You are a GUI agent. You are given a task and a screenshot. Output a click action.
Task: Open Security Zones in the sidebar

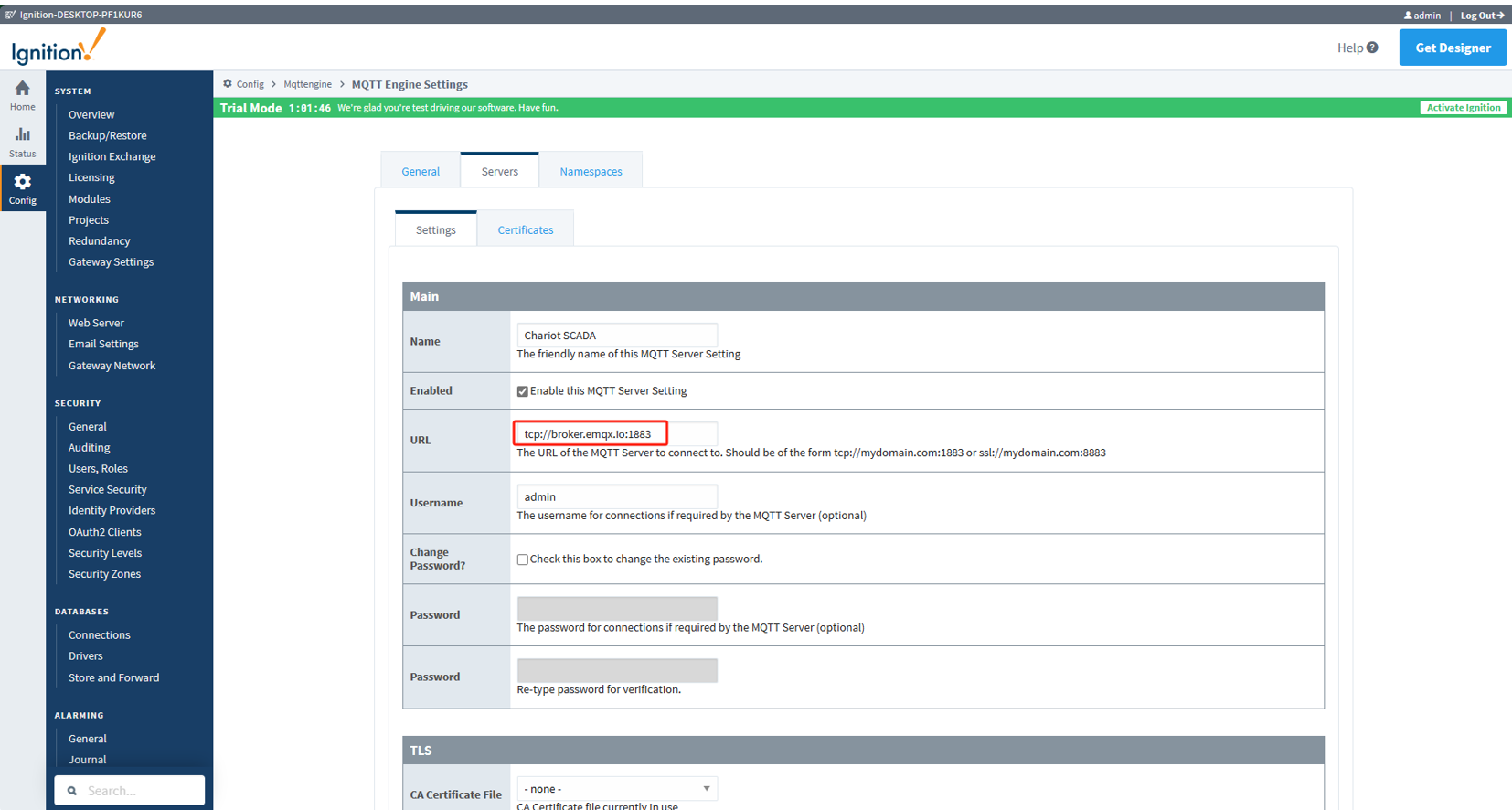[105, 574]
